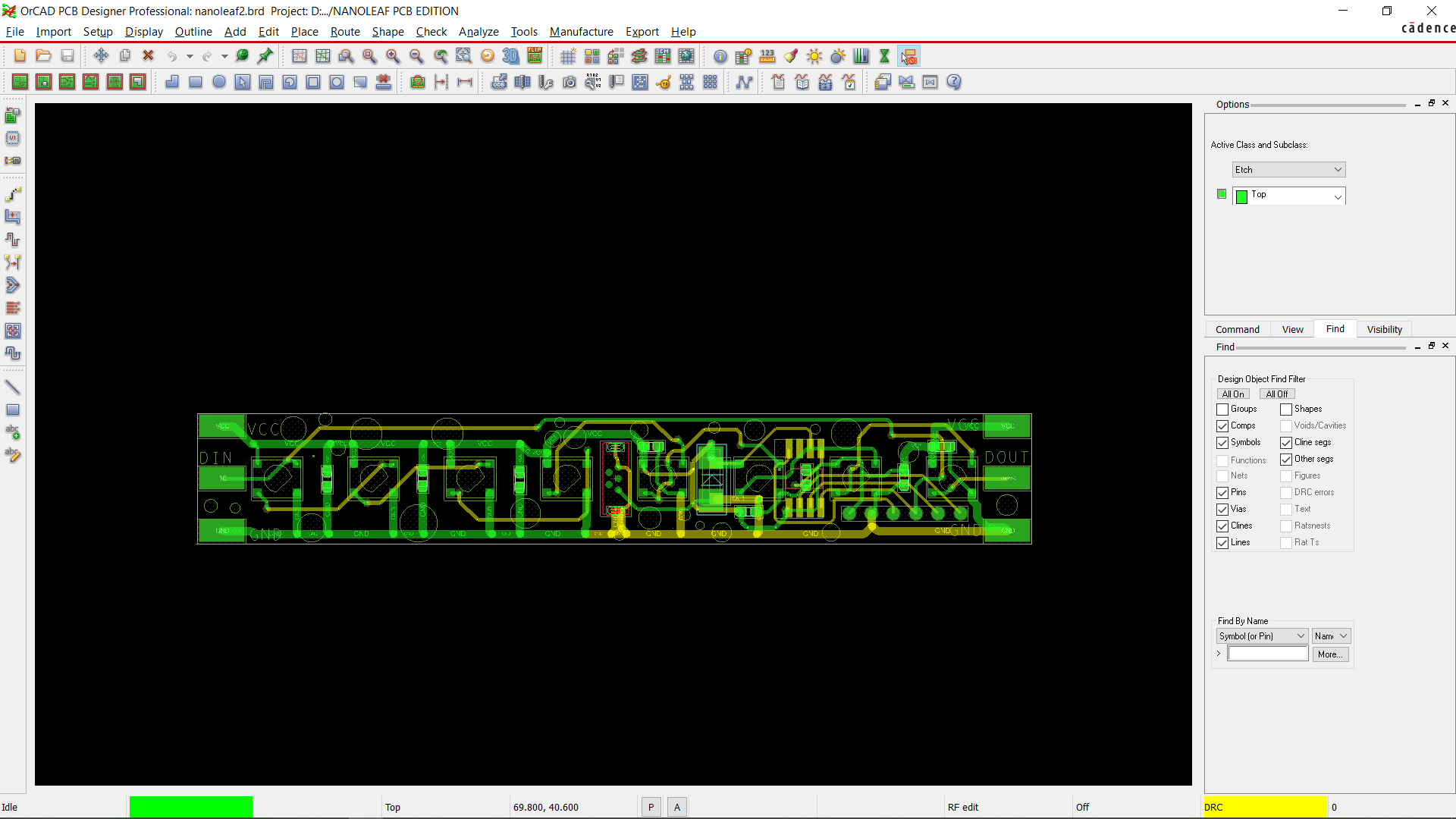Image resolution: width=1456 pixels, height=819 pixels.
Task: Click the Zoom In magnifier icon
Action: point(393,56)
